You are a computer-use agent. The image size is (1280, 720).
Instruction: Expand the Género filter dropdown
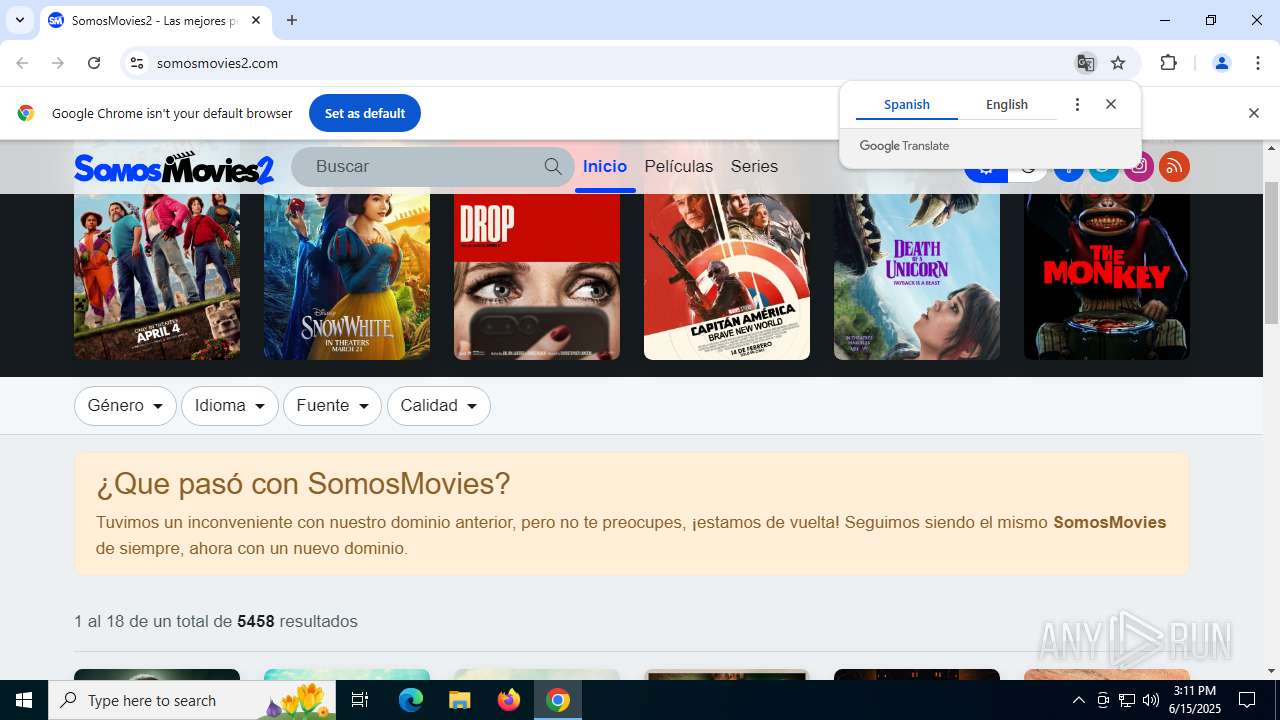click(125, 406)
